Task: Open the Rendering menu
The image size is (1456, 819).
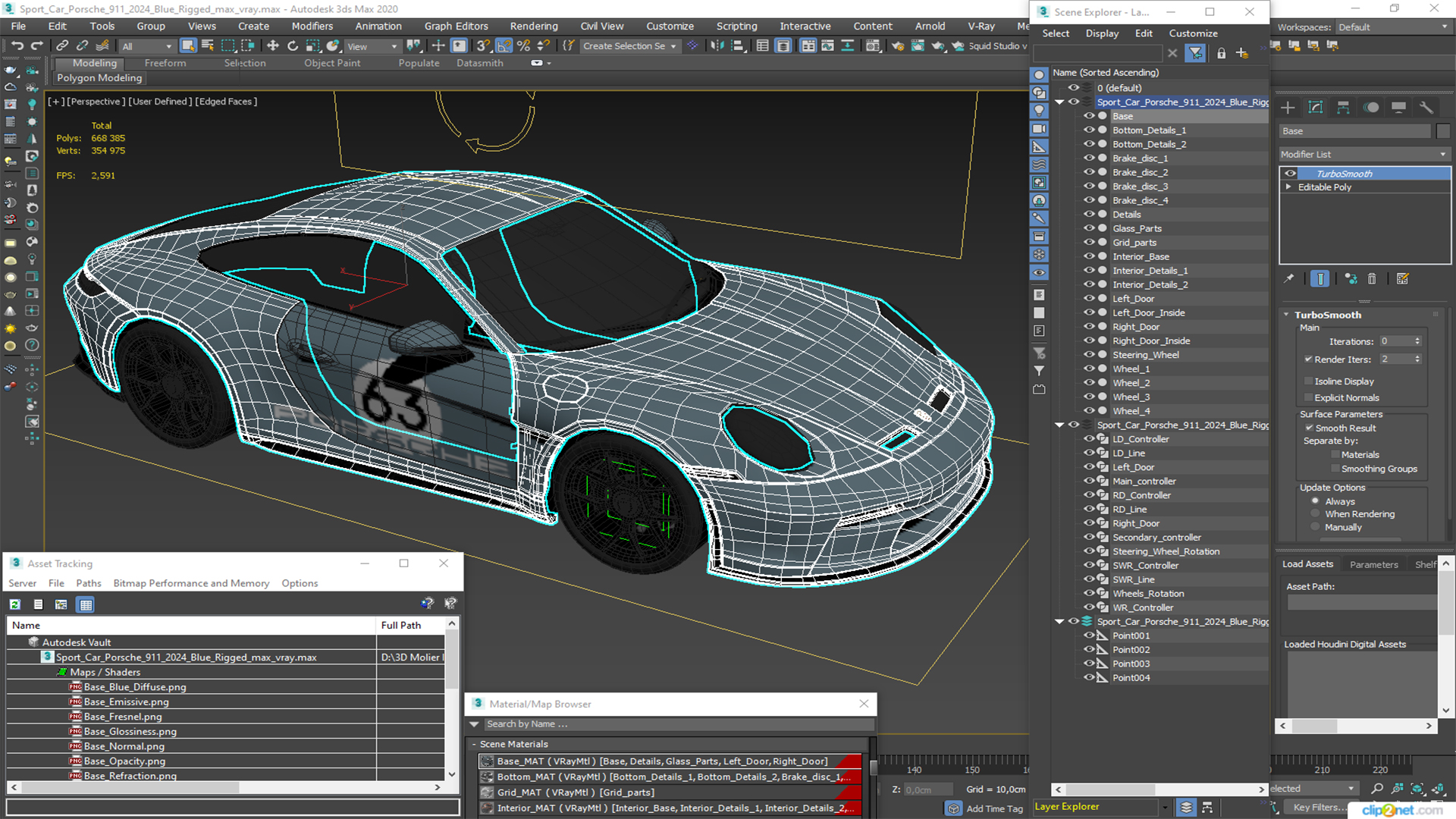Action: [533, 26]
